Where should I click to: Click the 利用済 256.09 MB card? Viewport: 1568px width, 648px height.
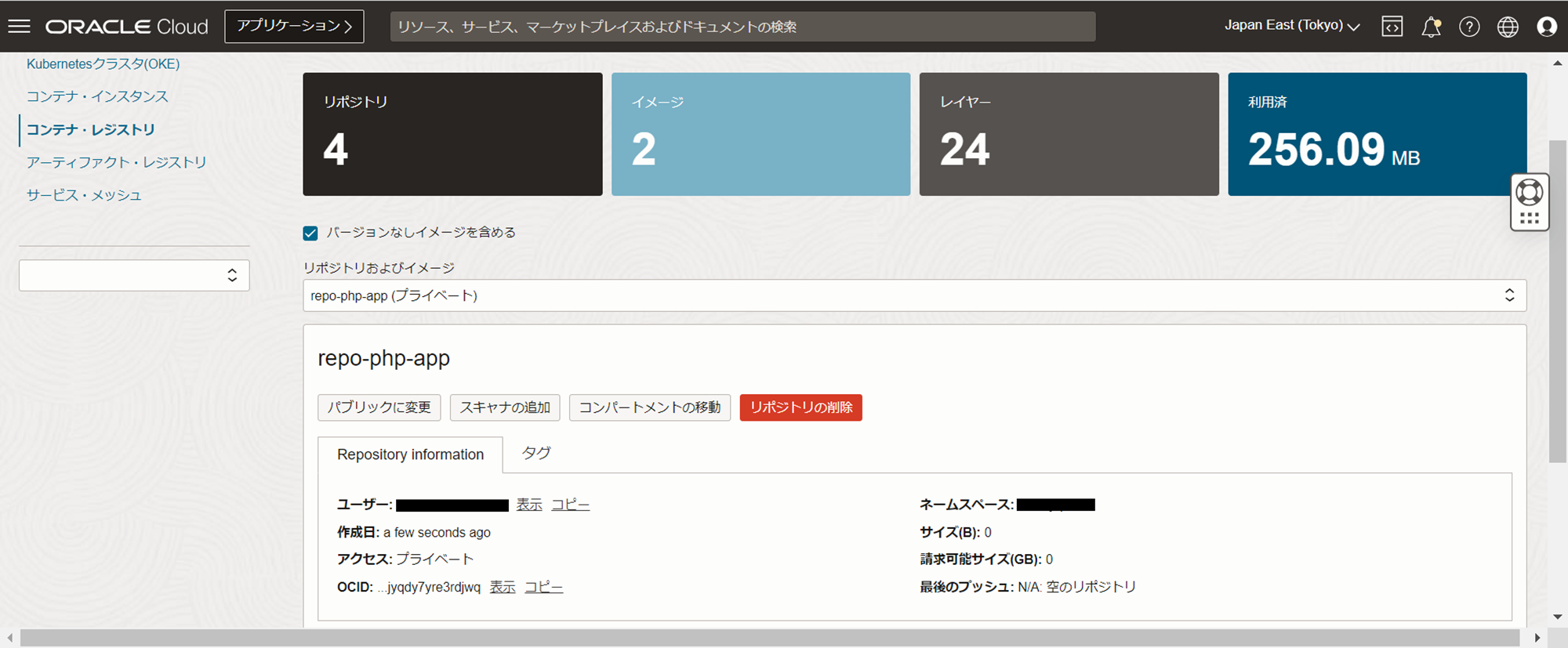[1377, 134]
